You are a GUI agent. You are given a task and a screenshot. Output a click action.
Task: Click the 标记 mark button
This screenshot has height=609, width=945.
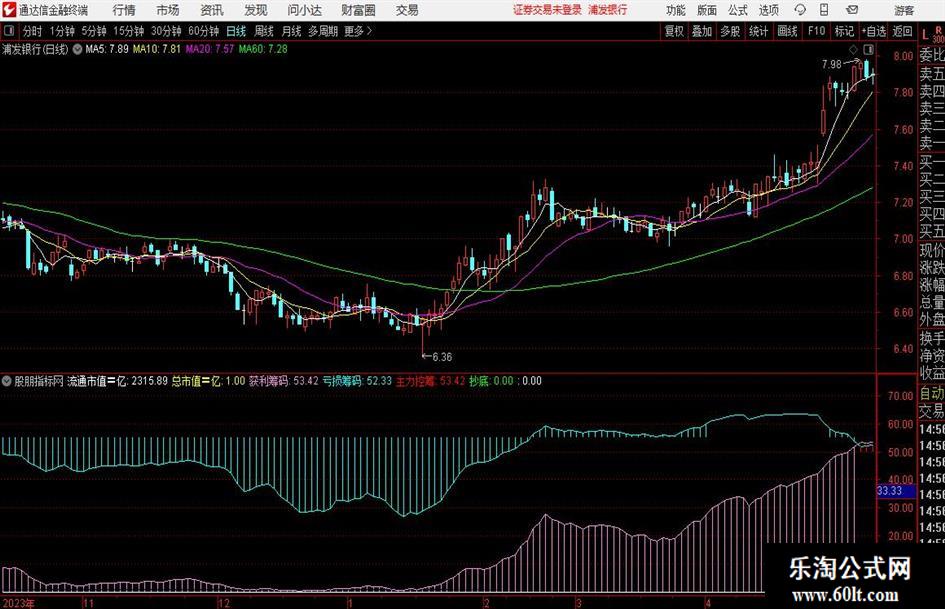click(844, 31)
